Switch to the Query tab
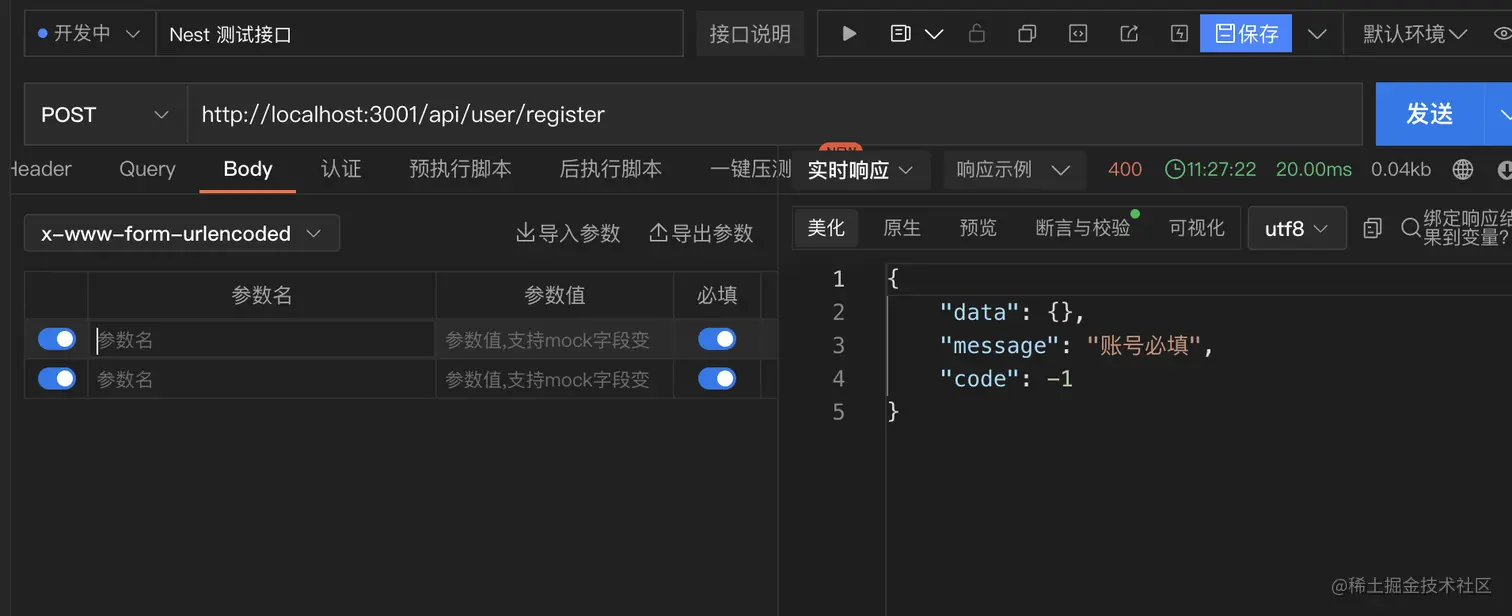 point(146,169)
